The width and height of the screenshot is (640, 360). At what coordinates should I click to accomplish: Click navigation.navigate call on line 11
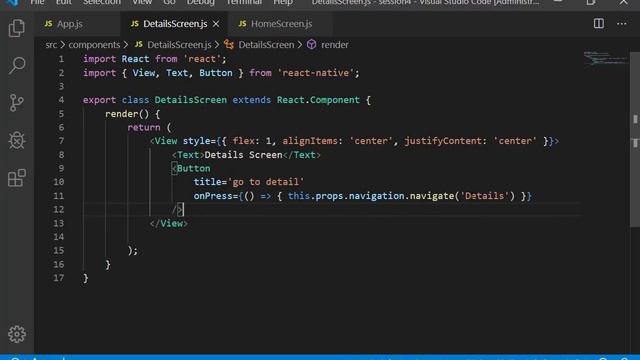click(401, 196)
